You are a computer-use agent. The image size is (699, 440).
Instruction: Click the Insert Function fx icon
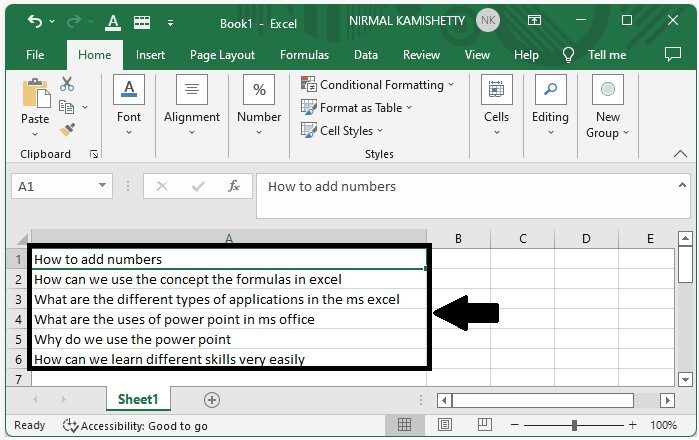tap(234, 186)
